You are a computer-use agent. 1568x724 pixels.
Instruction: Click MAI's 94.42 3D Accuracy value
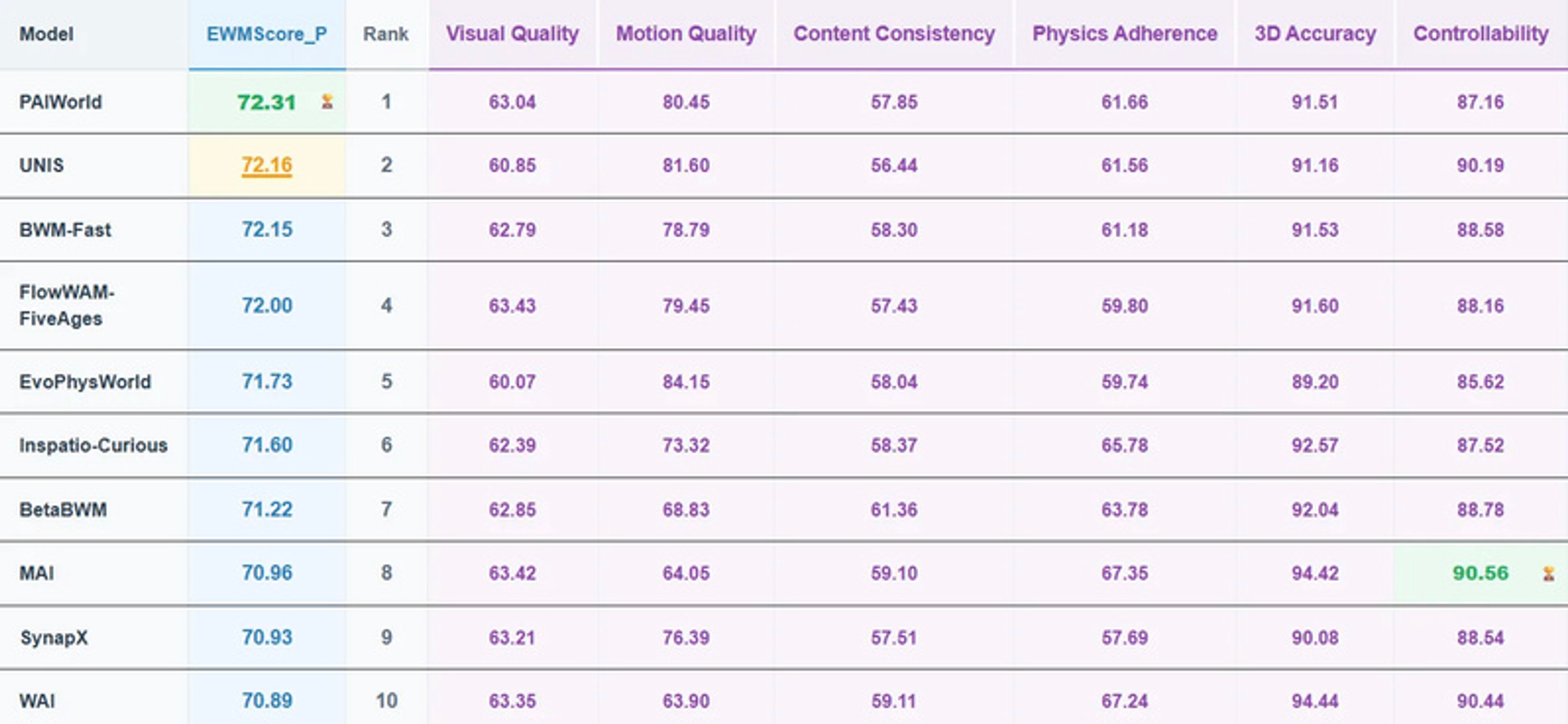[x=1315, y=573]
